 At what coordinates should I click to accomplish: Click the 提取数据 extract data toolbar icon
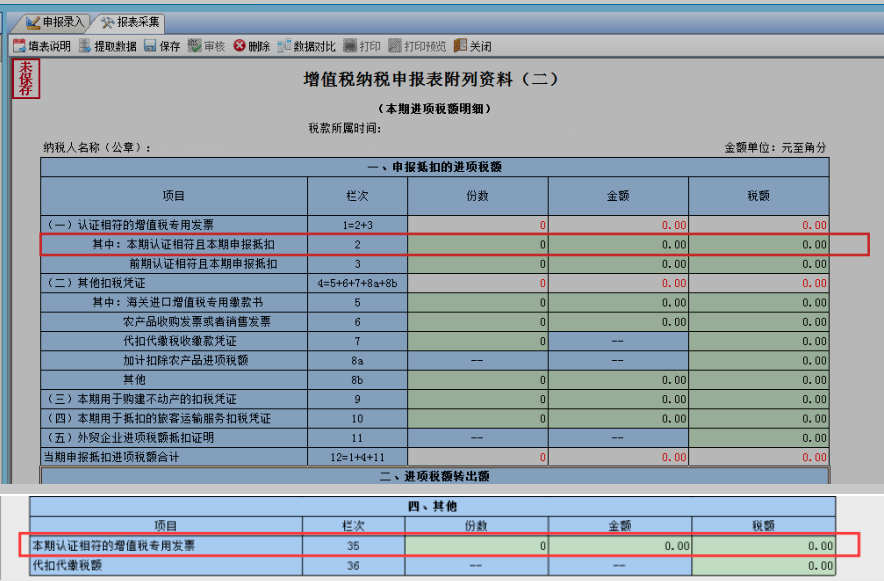click(85, 46)
